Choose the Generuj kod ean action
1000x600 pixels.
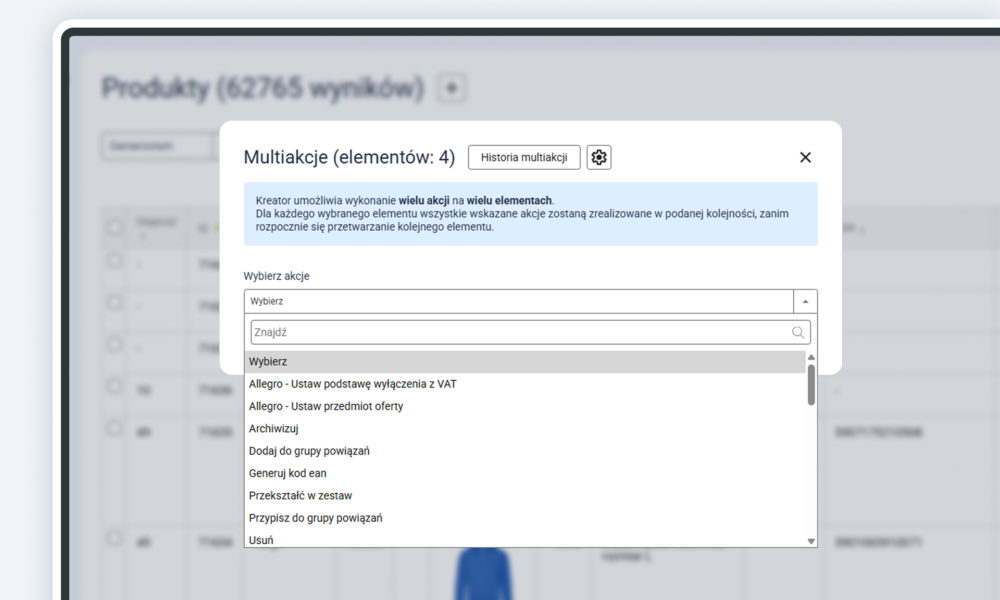(287, 473)
